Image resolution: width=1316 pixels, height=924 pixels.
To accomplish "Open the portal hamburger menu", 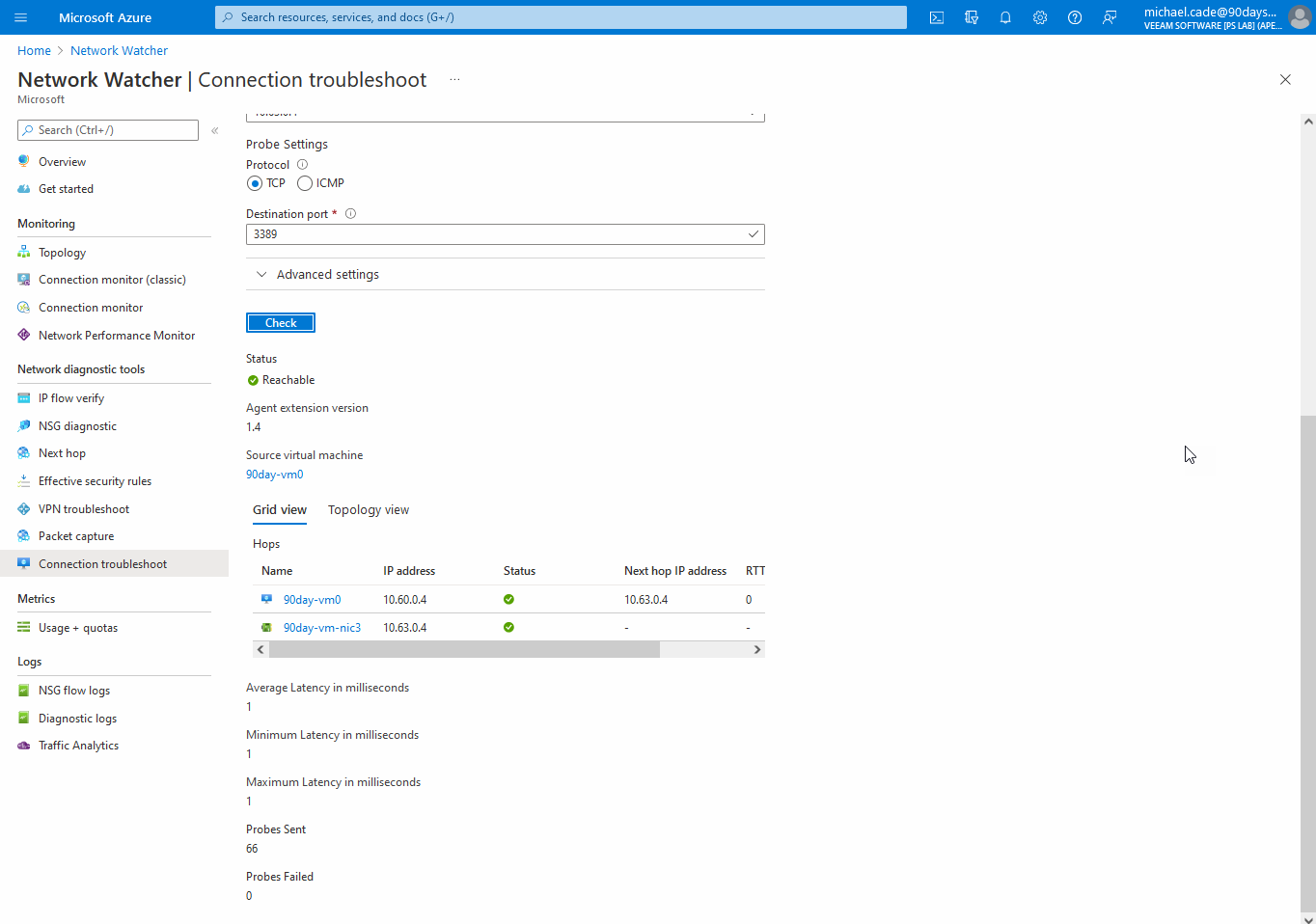I will point(21,17).
